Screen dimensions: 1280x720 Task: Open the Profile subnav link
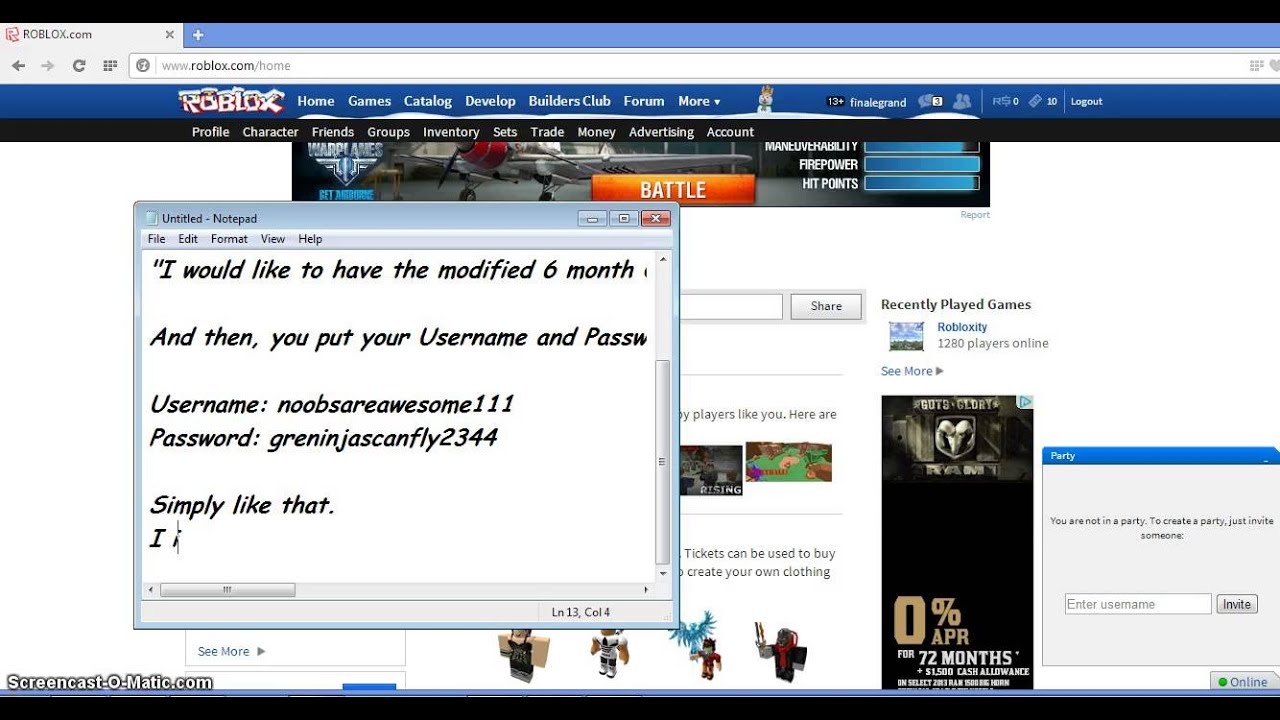(x=211, y=132)
